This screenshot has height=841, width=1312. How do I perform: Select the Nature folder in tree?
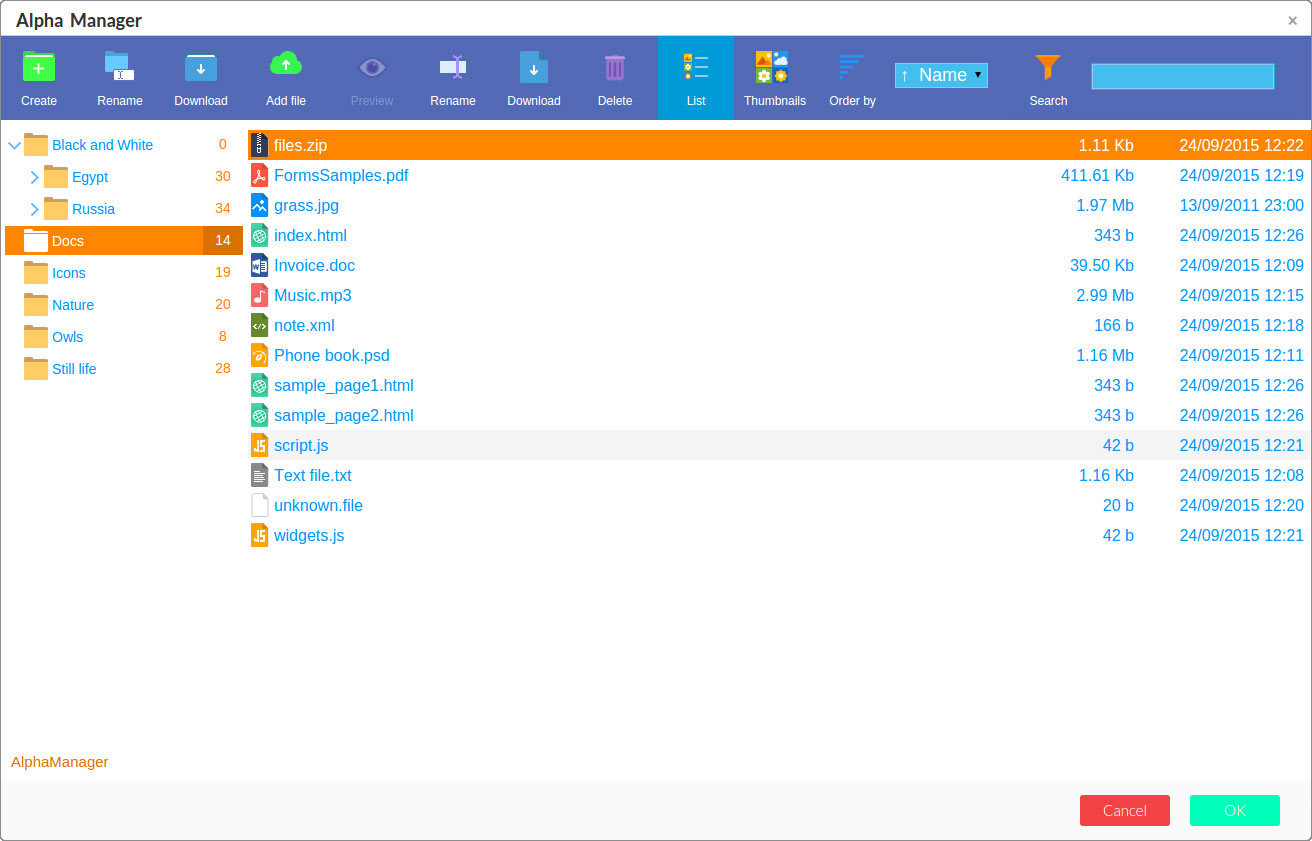(x=73, y=305)
